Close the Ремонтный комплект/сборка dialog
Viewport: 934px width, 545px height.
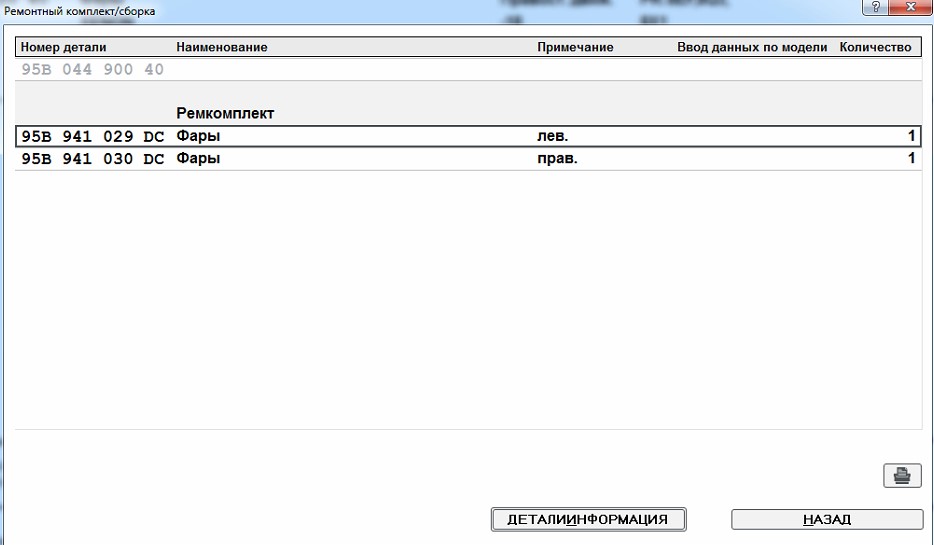tap(910, 8)
